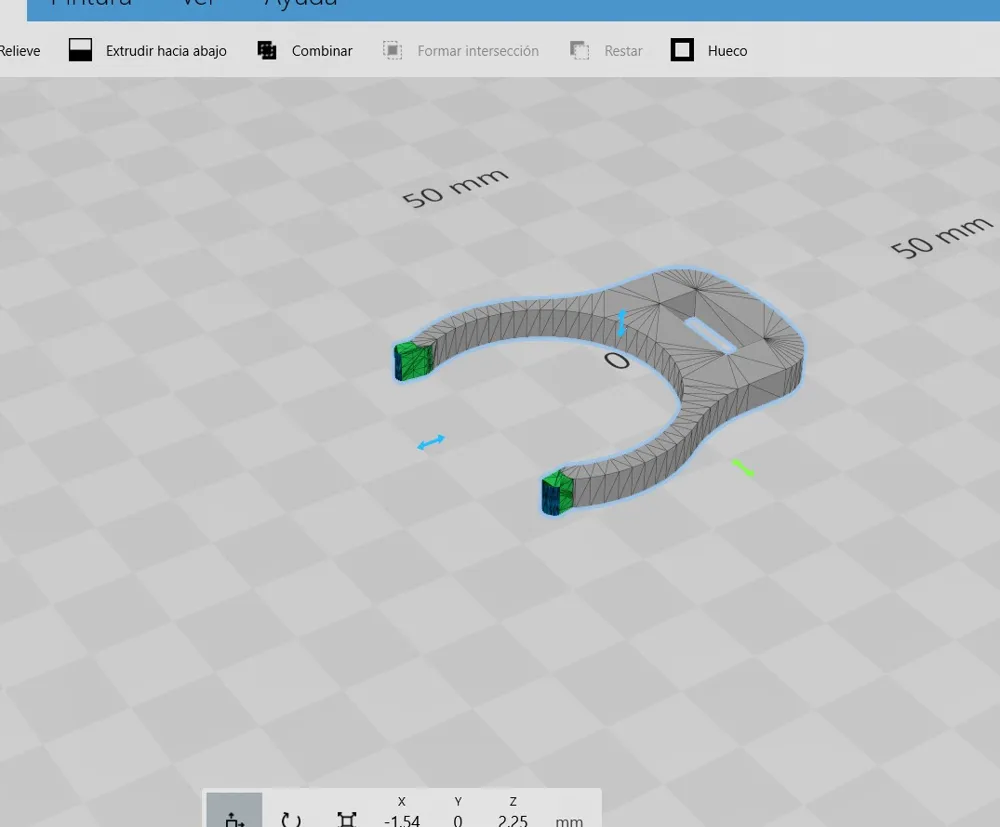This screenshot has width=1000, height=827.
Task: Click the green axis handle near model
Action: tap(743, 468)
